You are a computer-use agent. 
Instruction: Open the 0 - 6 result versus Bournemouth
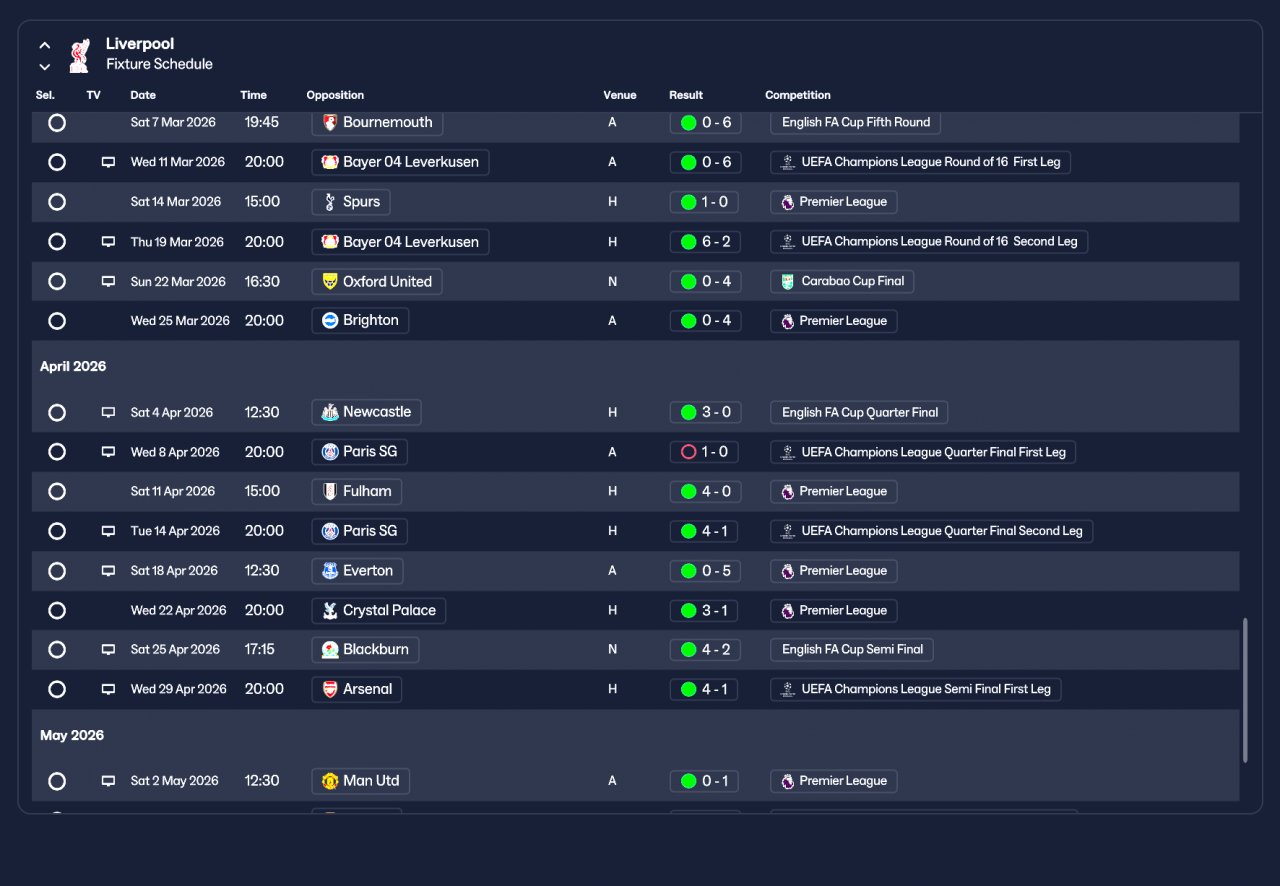point(705,122)
